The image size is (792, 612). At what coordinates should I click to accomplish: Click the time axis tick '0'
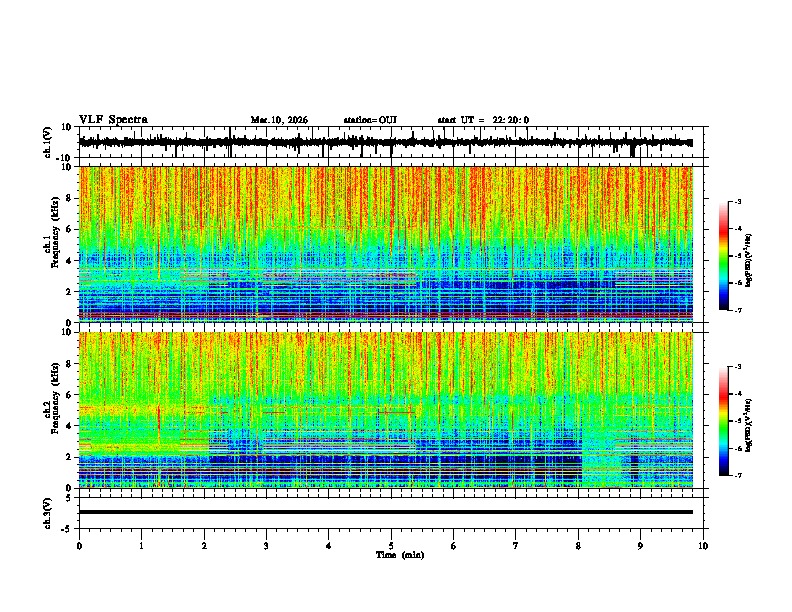click(79, 546)
